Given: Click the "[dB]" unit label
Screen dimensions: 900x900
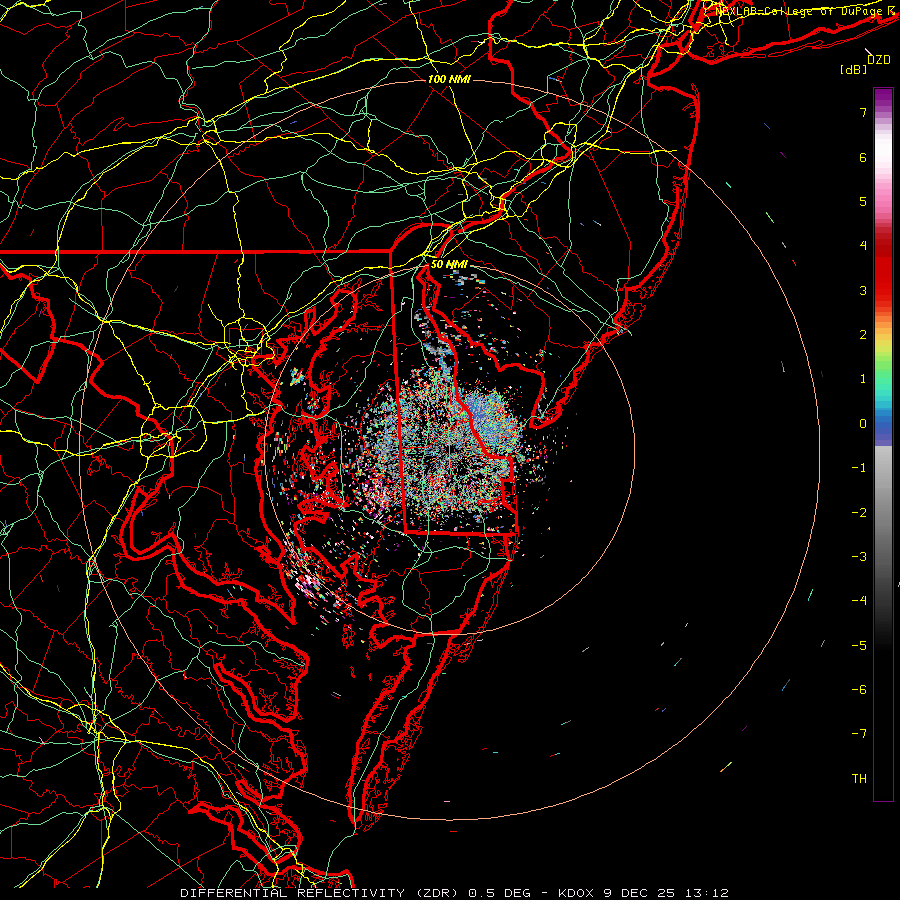Looking at the screenshot, I should point(854,70).
